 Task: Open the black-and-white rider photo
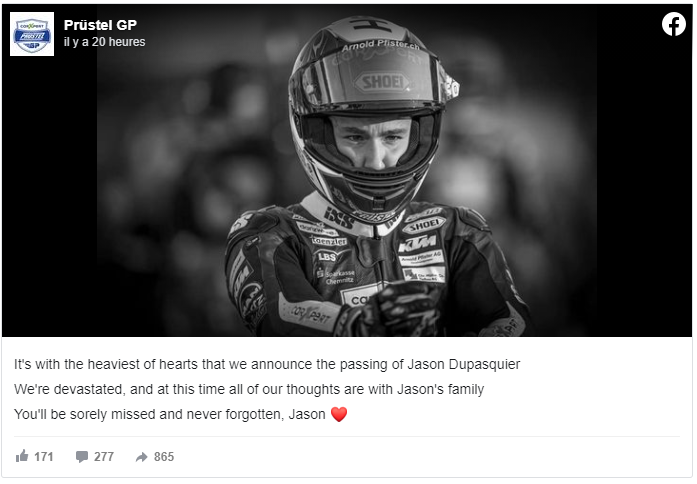(347, 170)
